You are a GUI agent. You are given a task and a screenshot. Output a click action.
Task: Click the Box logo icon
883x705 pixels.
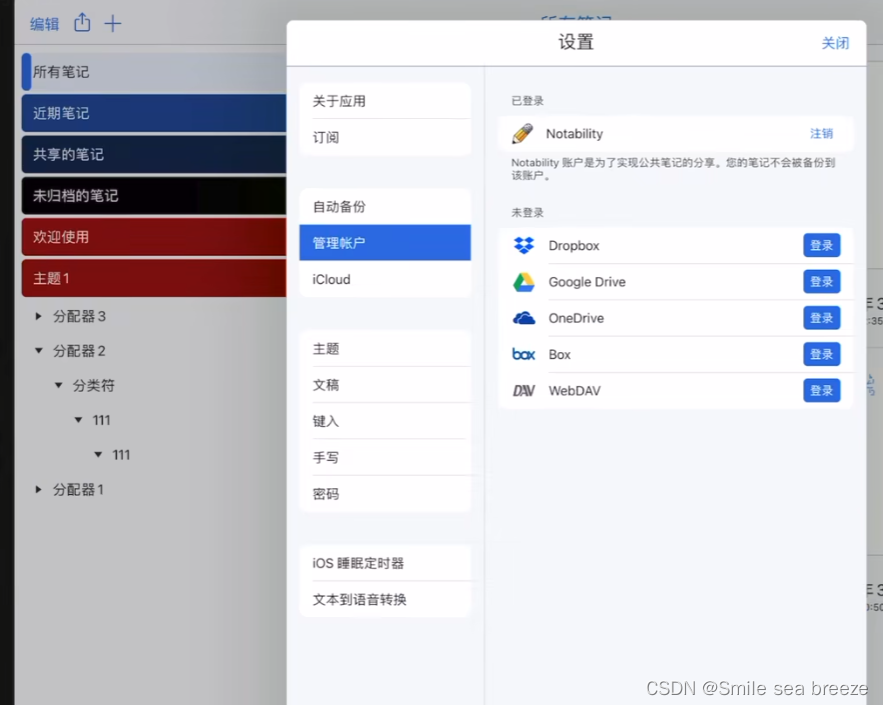coord(523,354)
